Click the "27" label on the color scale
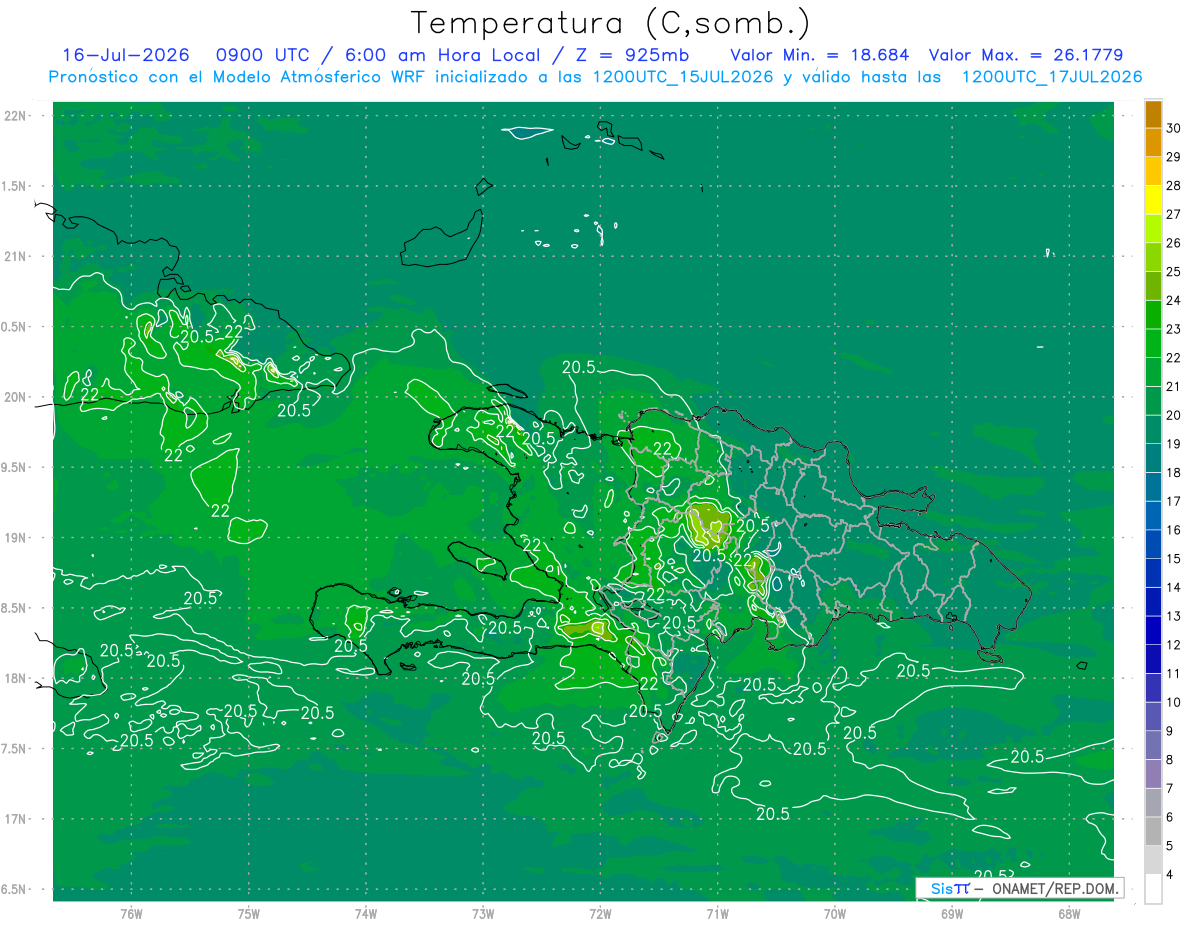This screenshot has height=927, width=1200. [x=1174, y=214]
